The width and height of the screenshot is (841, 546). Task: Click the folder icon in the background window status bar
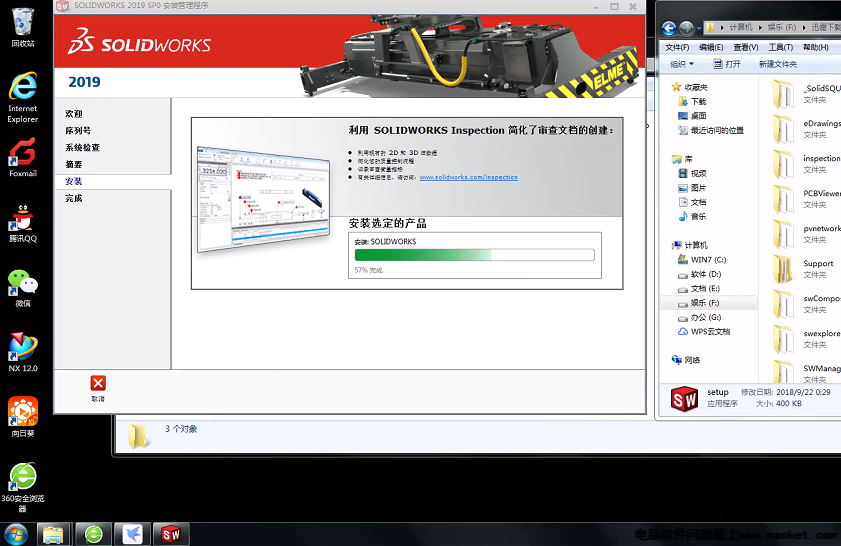click(138, 435)
